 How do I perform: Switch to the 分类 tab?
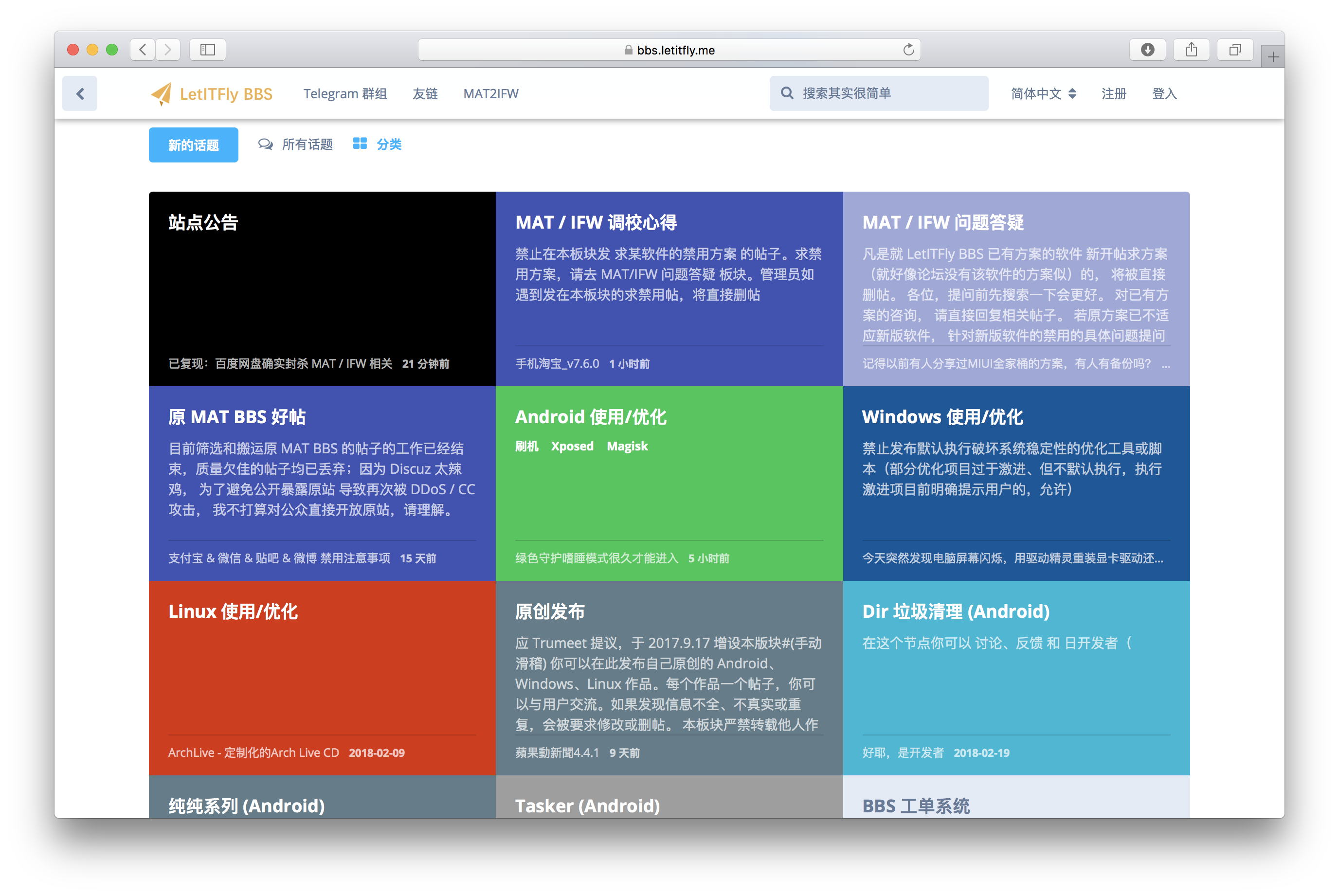coord(377,144)
